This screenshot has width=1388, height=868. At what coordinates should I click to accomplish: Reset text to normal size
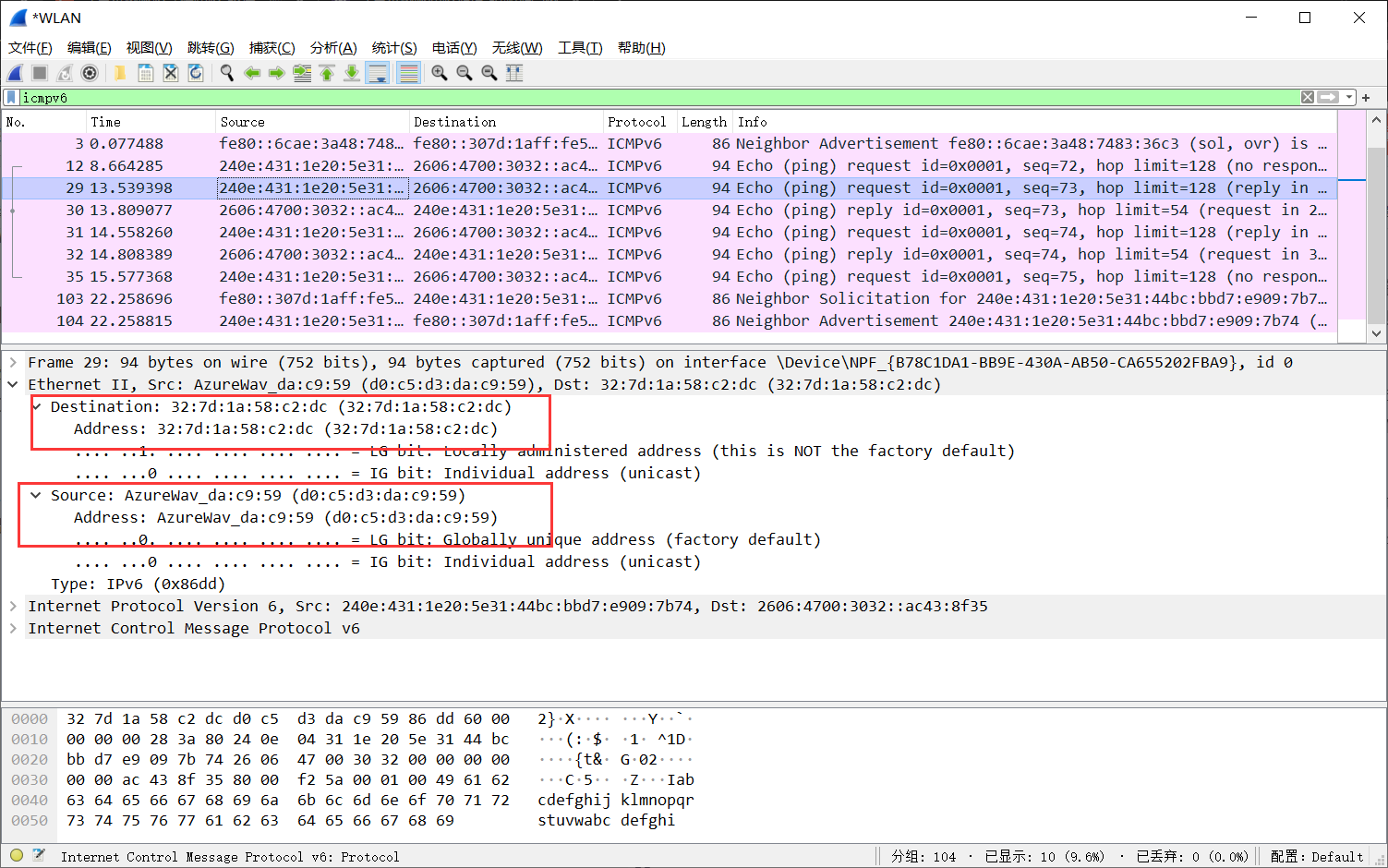click(489, 73)
